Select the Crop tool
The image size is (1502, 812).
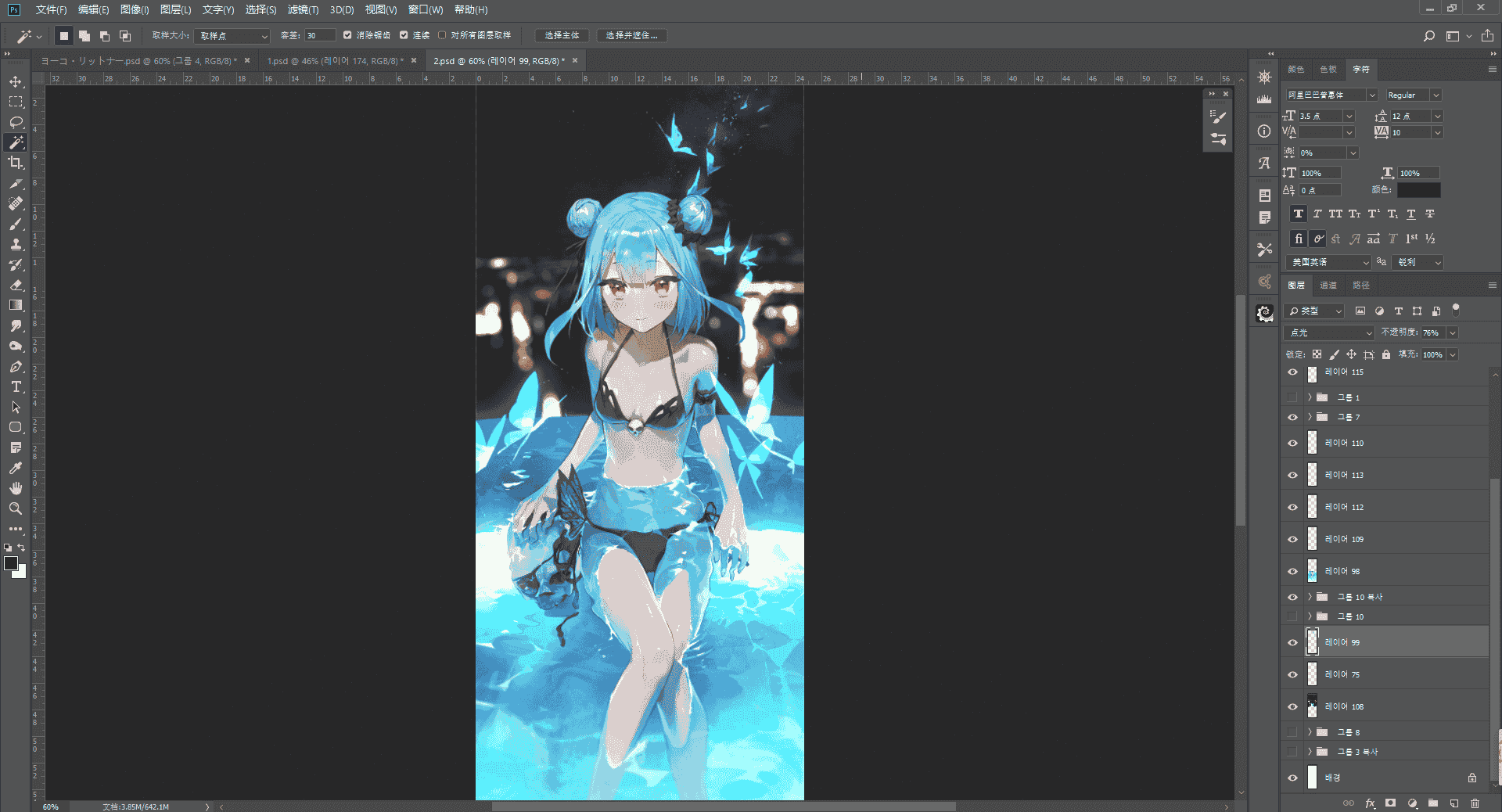pos(16,163)
